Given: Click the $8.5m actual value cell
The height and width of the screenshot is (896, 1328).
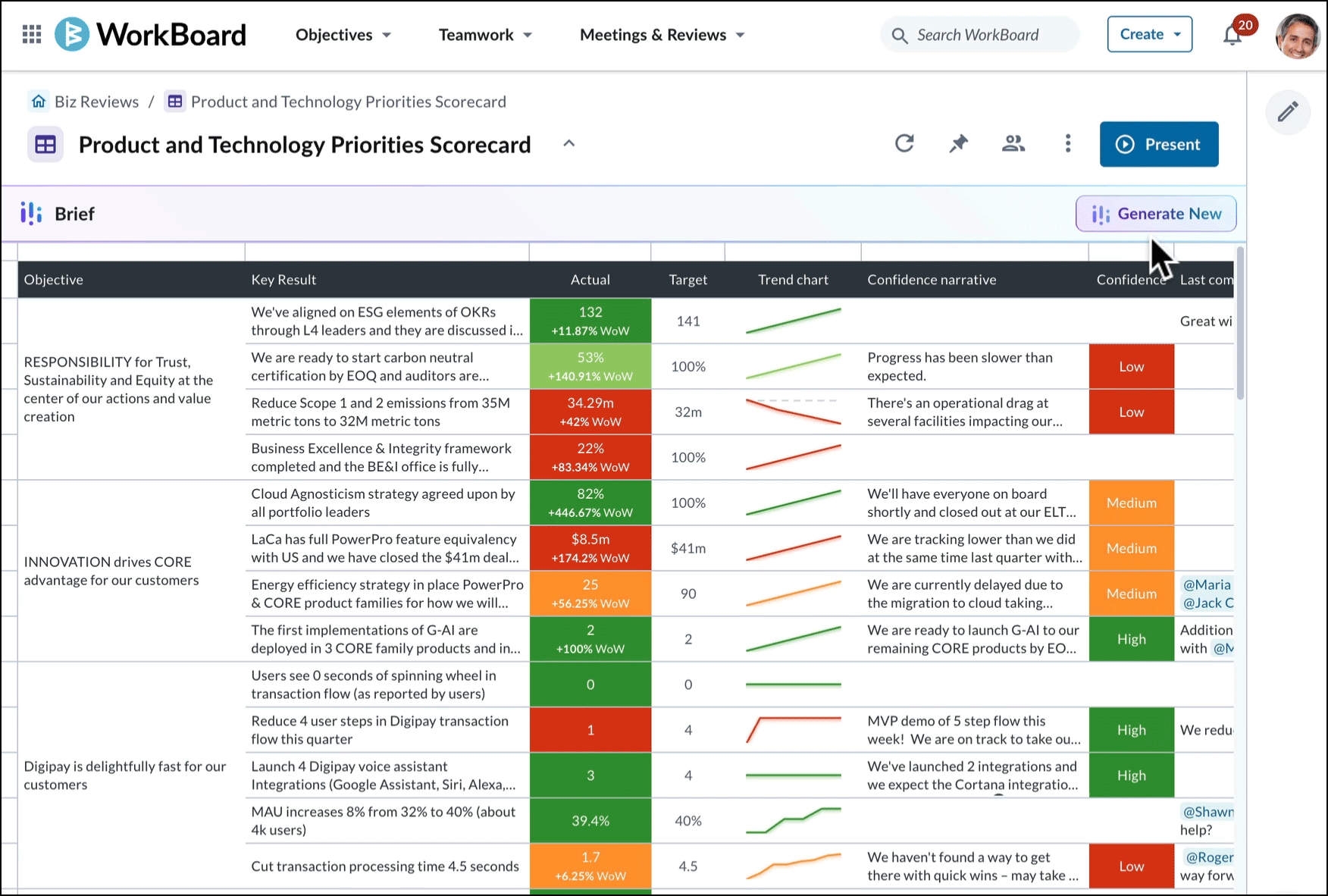Looking at the screenshot, I should [x=590, y=548].
